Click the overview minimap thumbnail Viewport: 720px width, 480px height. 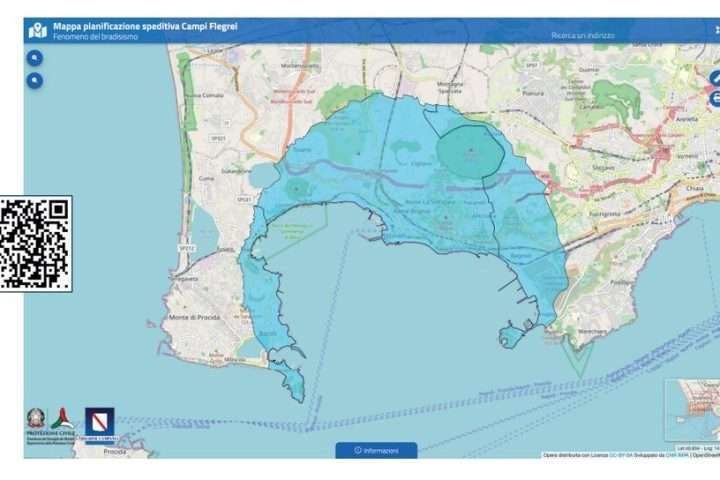coord(692,410)
